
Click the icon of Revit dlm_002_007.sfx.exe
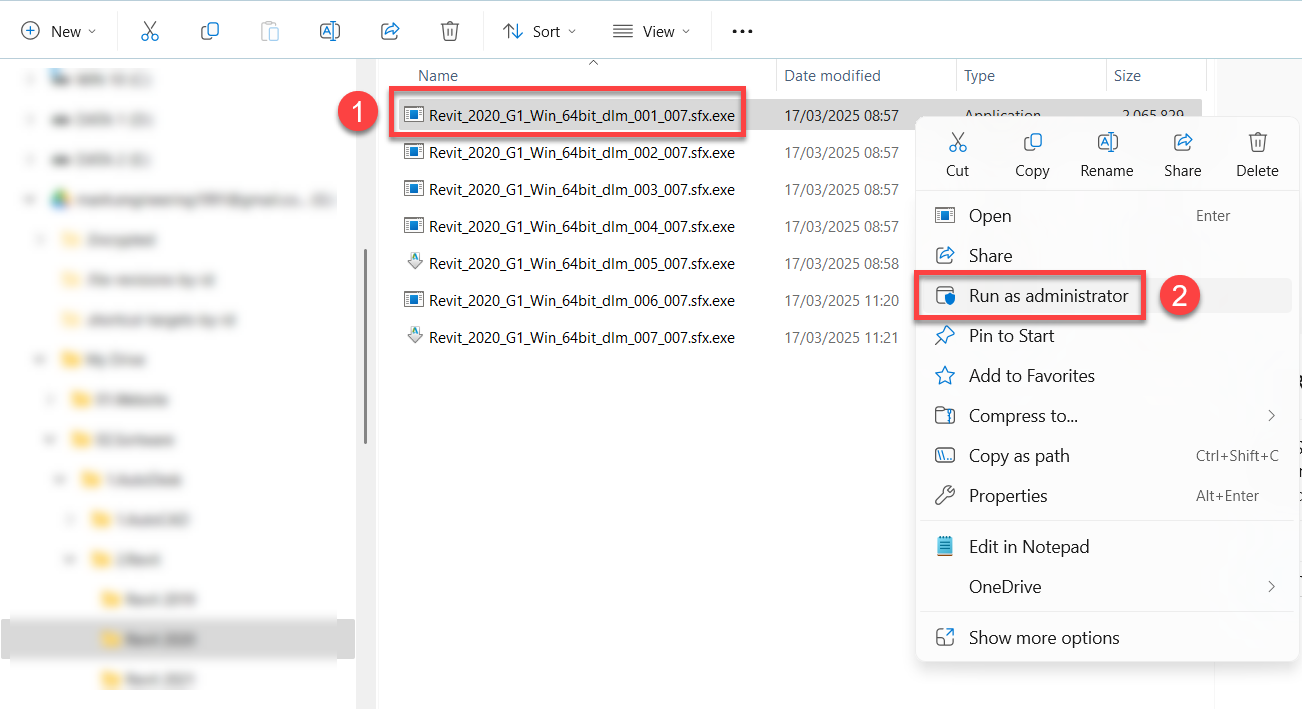click(414, 152)
